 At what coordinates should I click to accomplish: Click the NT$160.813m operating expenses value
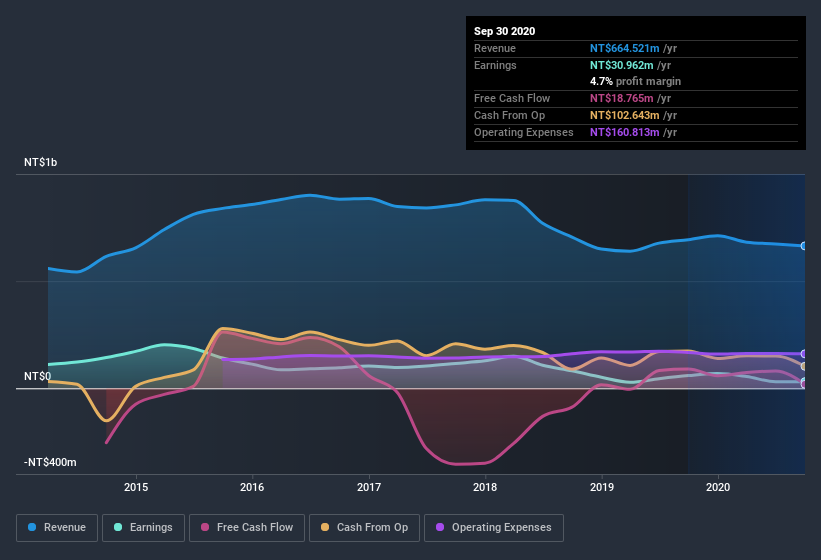pyautogui.click(x=625, y=132)
